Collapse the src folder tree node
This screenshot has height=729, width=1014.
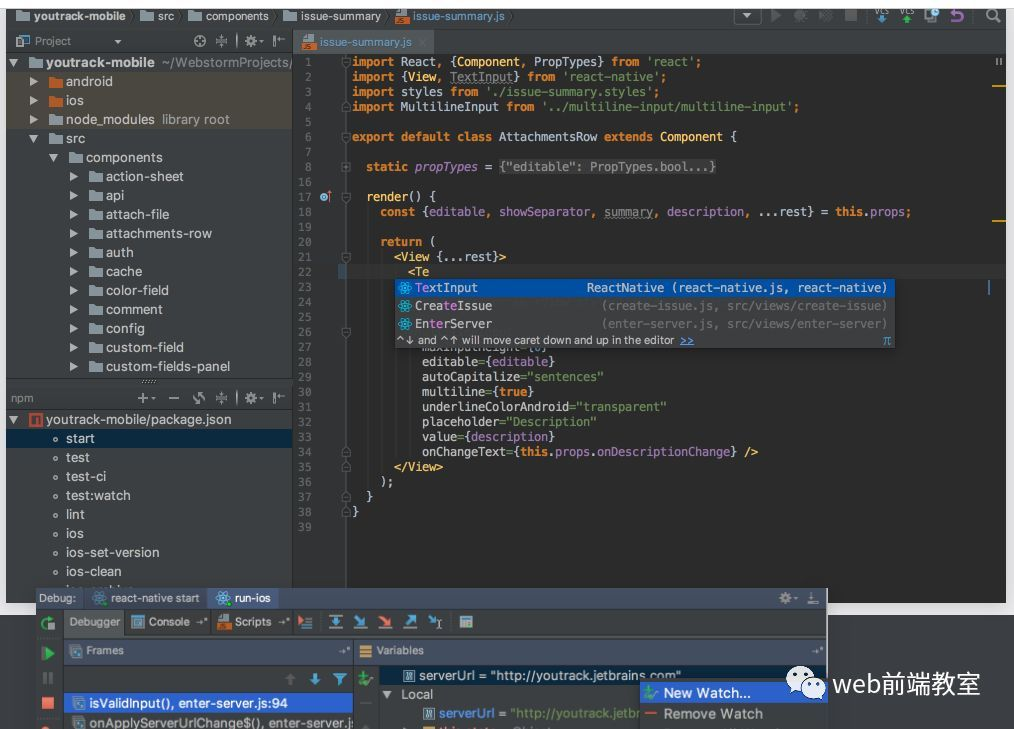[34, 139]
